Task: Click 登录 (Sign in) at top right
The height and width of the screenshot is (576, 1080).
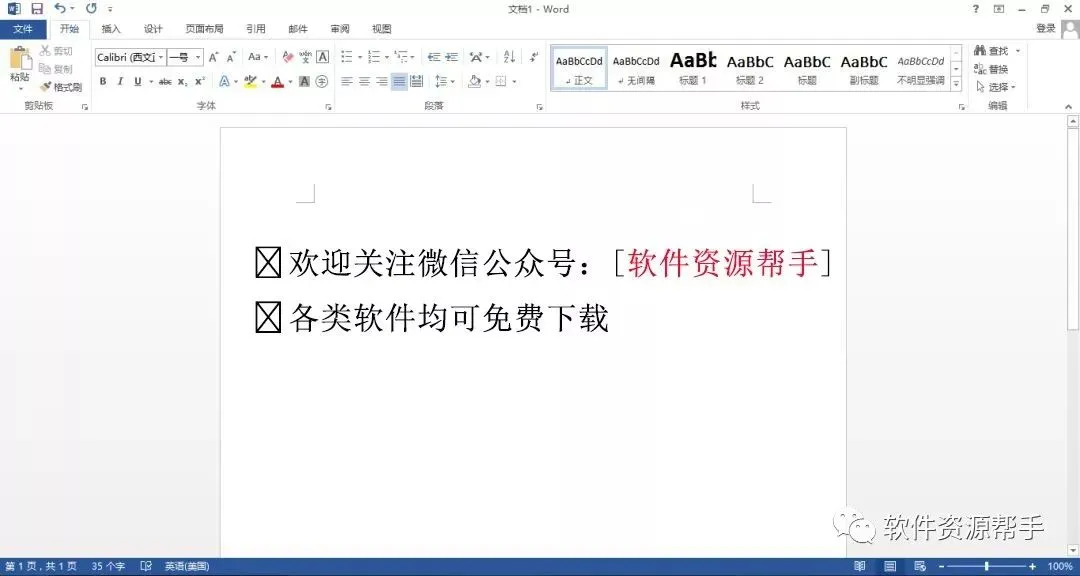Action: pos(1046,28)
